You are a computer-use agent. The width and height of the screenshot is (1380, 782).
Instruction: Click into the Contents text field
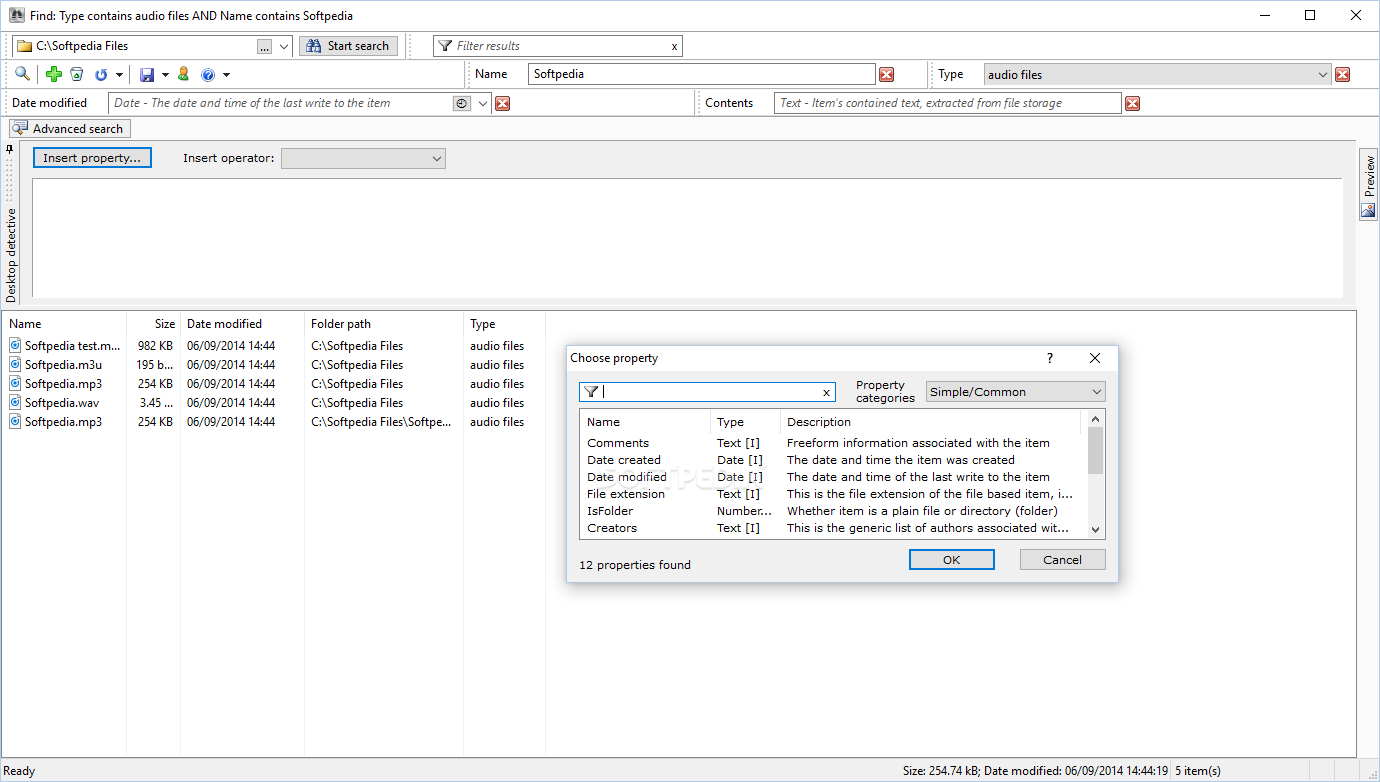coord(948,103)
